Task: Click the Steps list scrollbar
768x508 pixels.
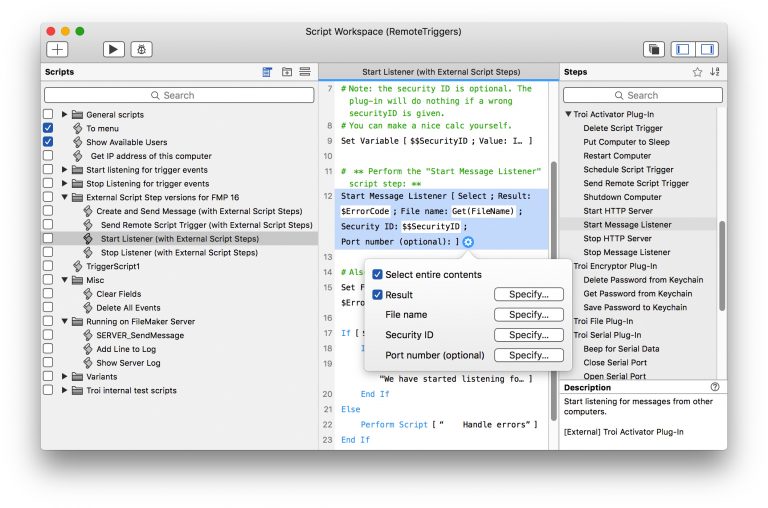Action: point(721,266)
